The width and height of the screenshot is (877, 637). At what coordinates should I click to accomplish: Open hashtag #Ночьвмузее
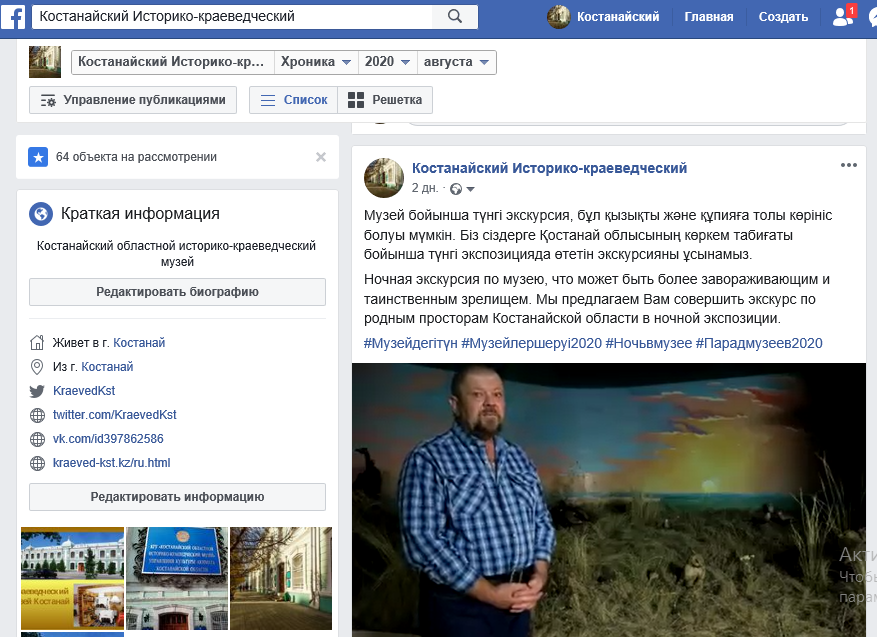pyautogui.click(x=649, y=343)
